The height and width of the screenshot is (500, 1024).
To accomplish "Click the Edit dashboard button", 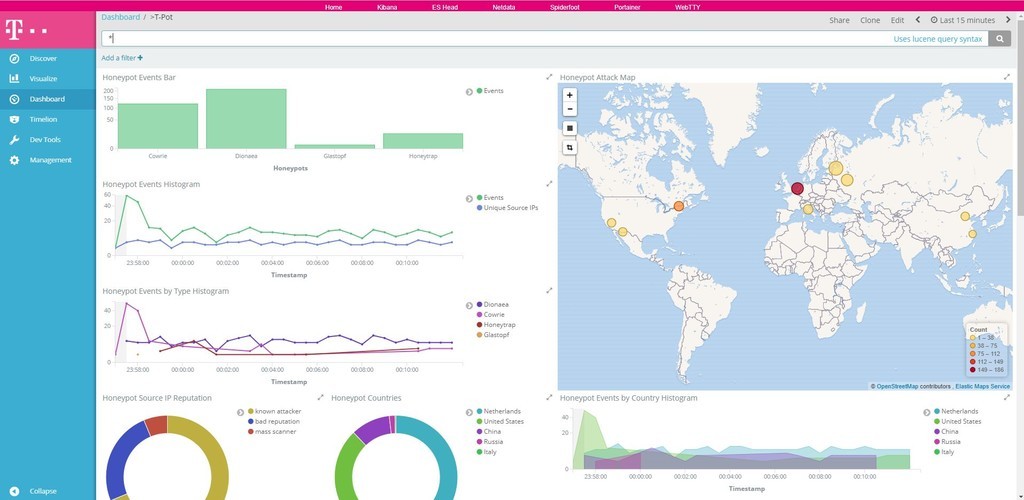I will point(897,20).
